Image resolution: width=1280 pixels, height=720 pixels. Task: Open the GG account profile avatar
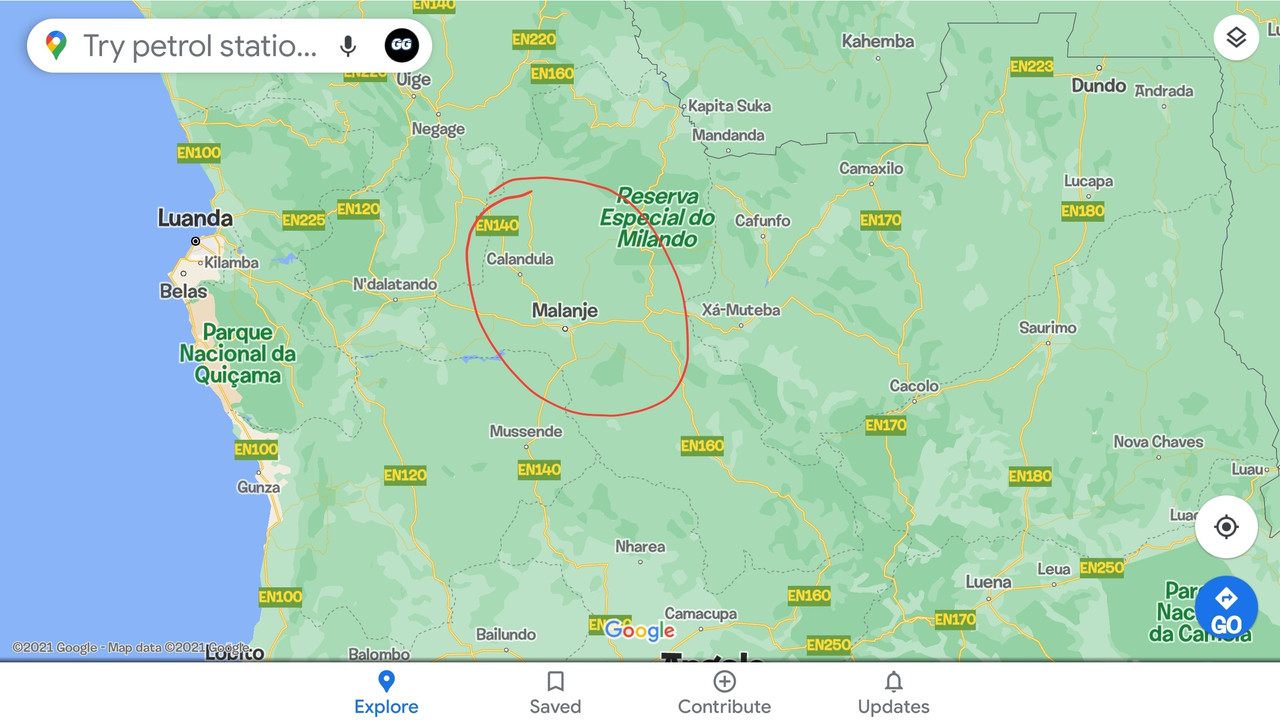[x=402, y=46]
